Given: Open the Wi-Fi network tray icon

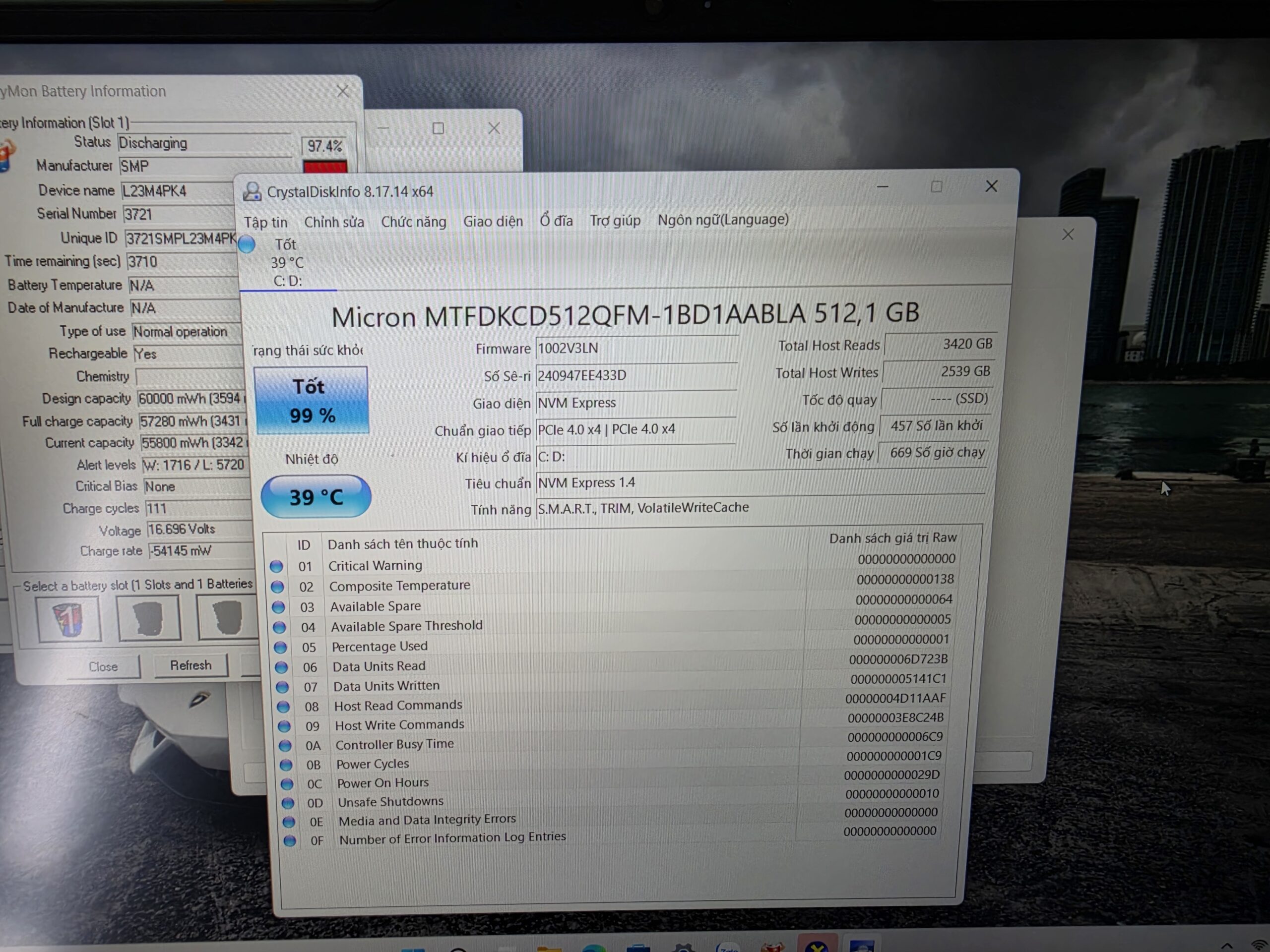Looking at the screenshot, I should coord(1260,946).
